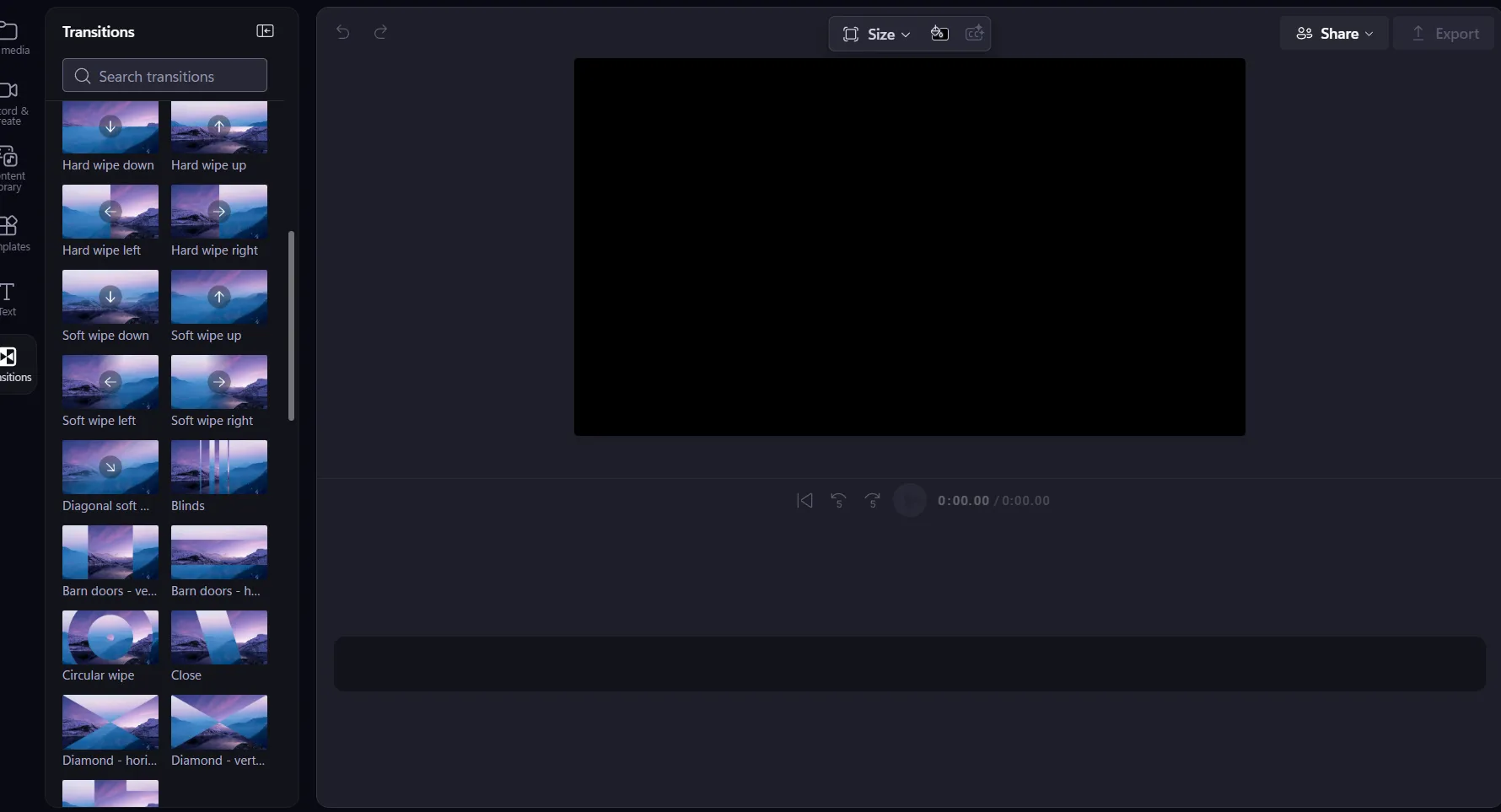Skip forward 5 seconds
This screenshot has height=812, width=1501.
[x=873, y=501]
